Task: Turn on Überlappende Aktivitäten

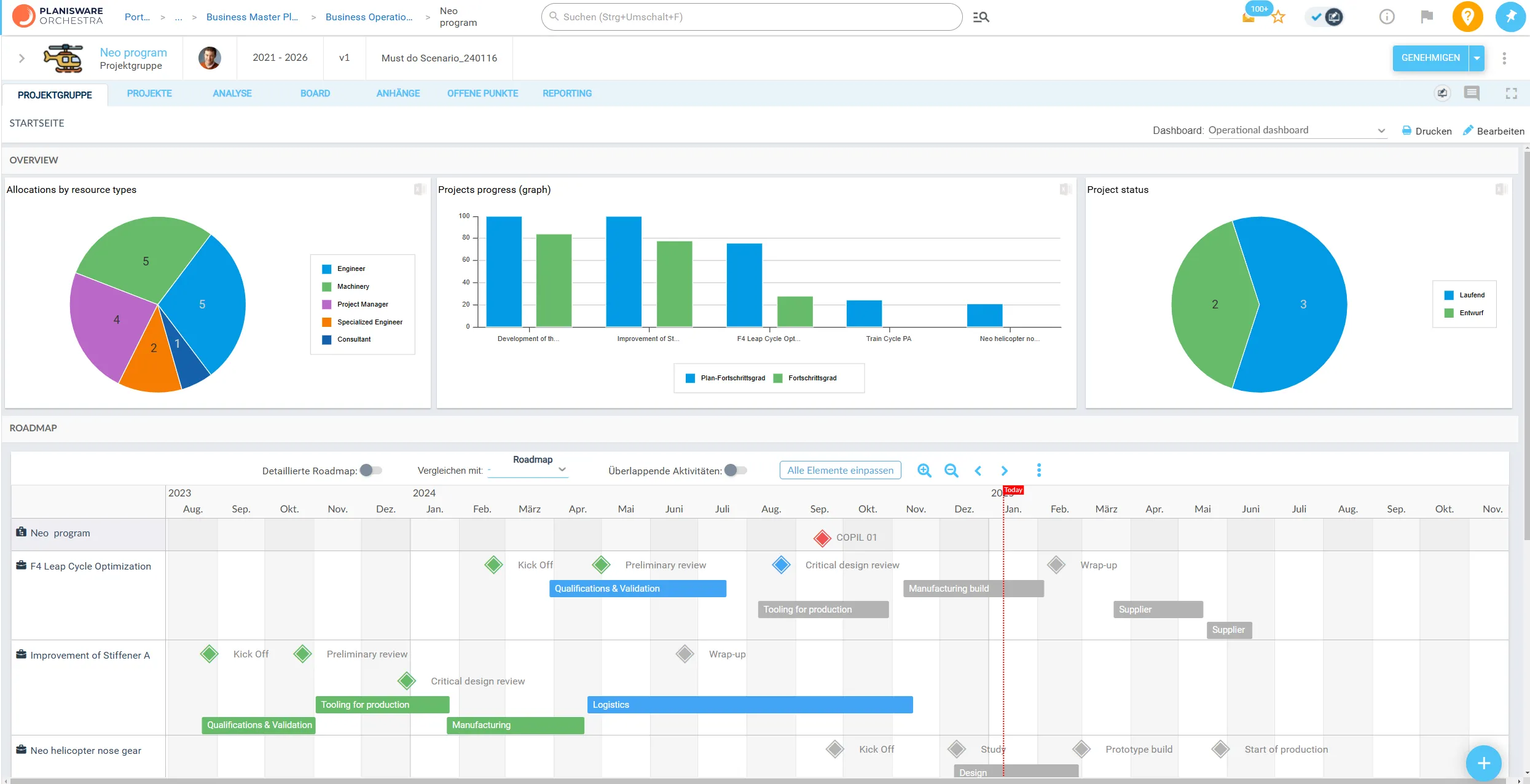Action: [735, 469]
